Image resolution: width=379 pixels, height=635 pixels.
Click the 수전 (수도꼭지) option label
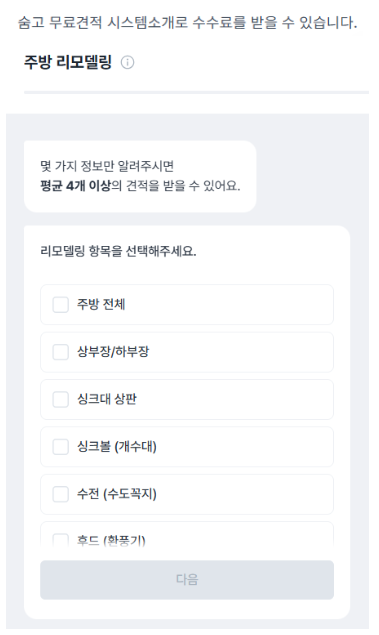tap(117, 494)
